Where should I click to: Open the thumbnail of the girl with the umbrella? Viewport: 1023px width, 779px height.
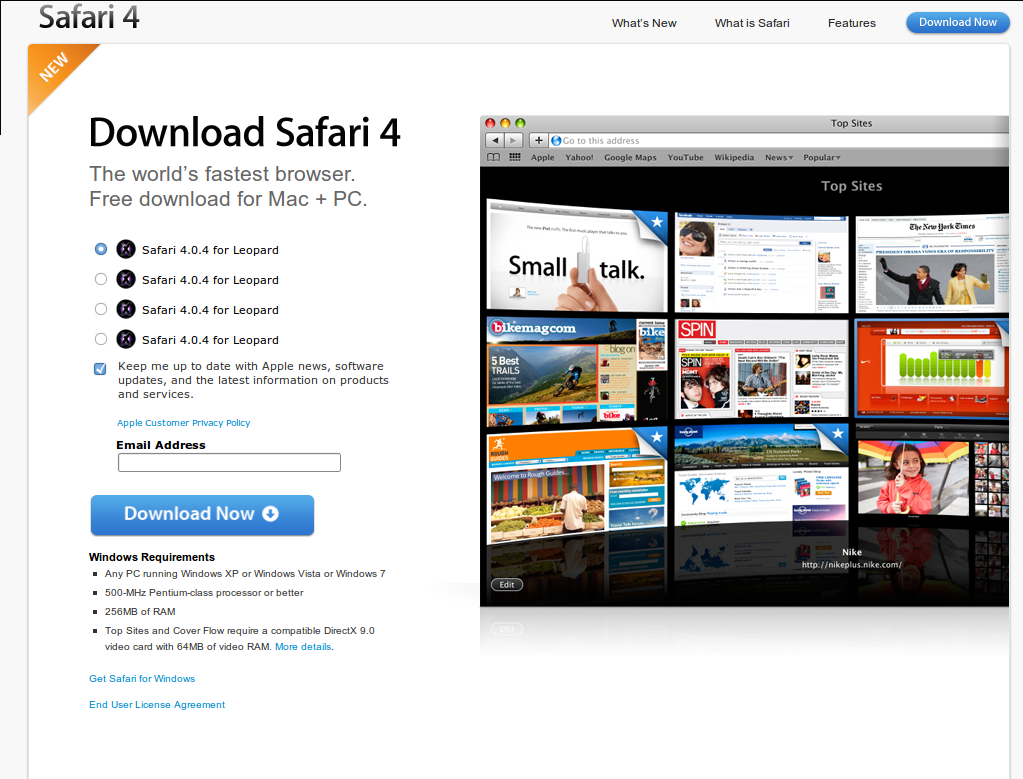[x=932, y=472]
